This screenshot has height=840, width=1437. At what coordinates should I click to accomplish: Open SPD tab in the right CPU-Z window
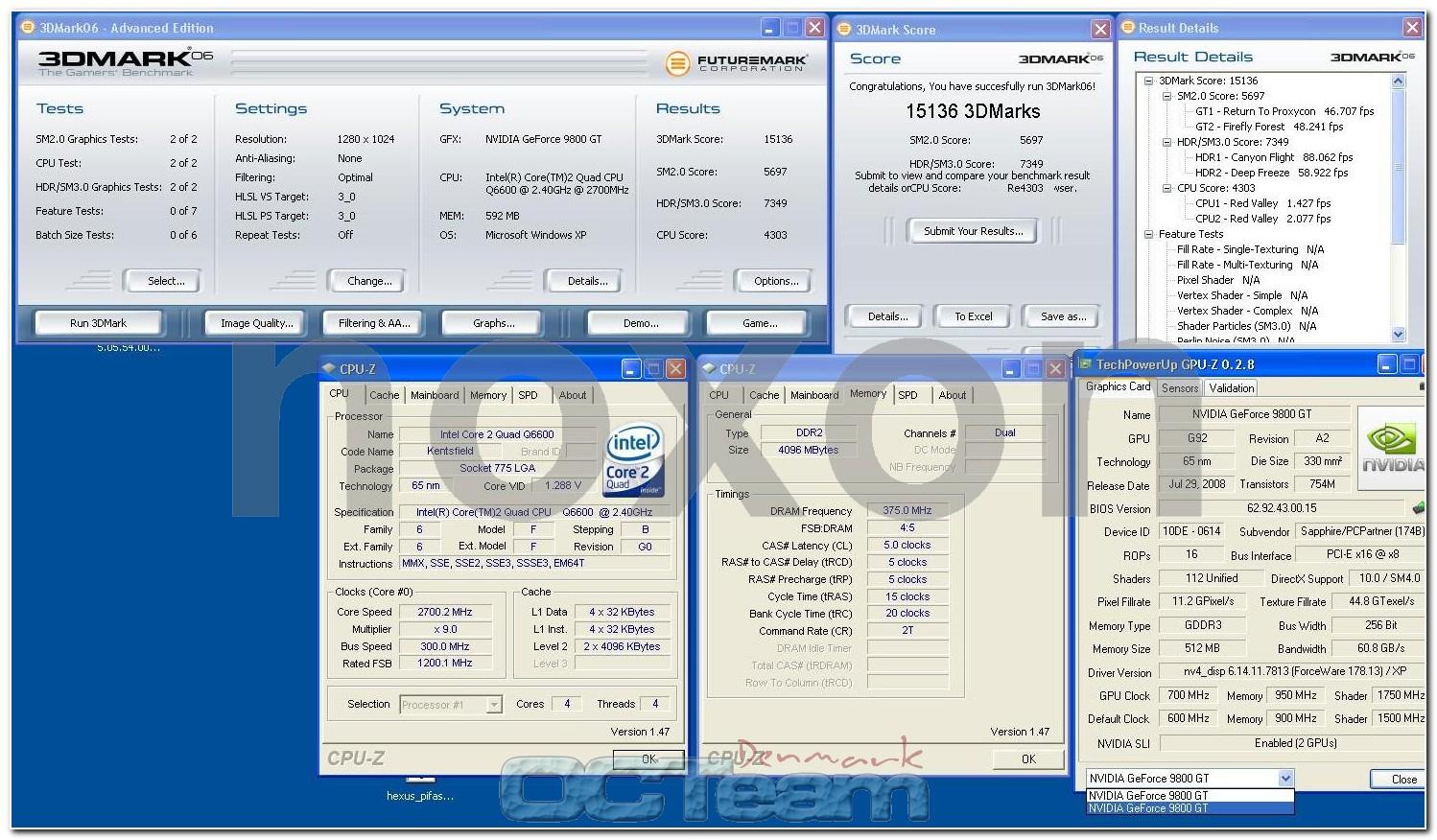[x=907, y=395]
